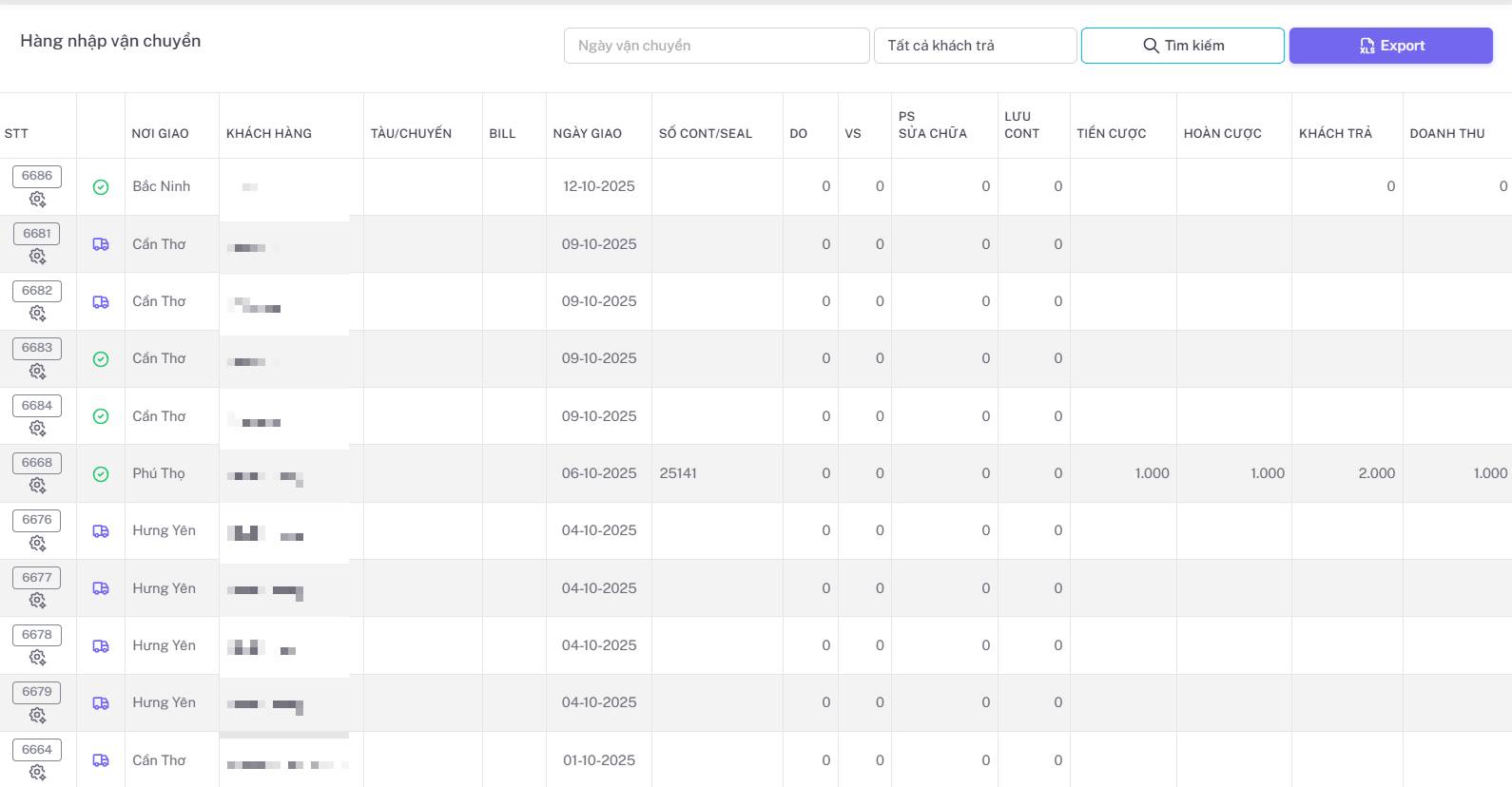1512x787 pixels.
Task: Click the truck status icon for row 6681
Action: [x=101, y=244]
